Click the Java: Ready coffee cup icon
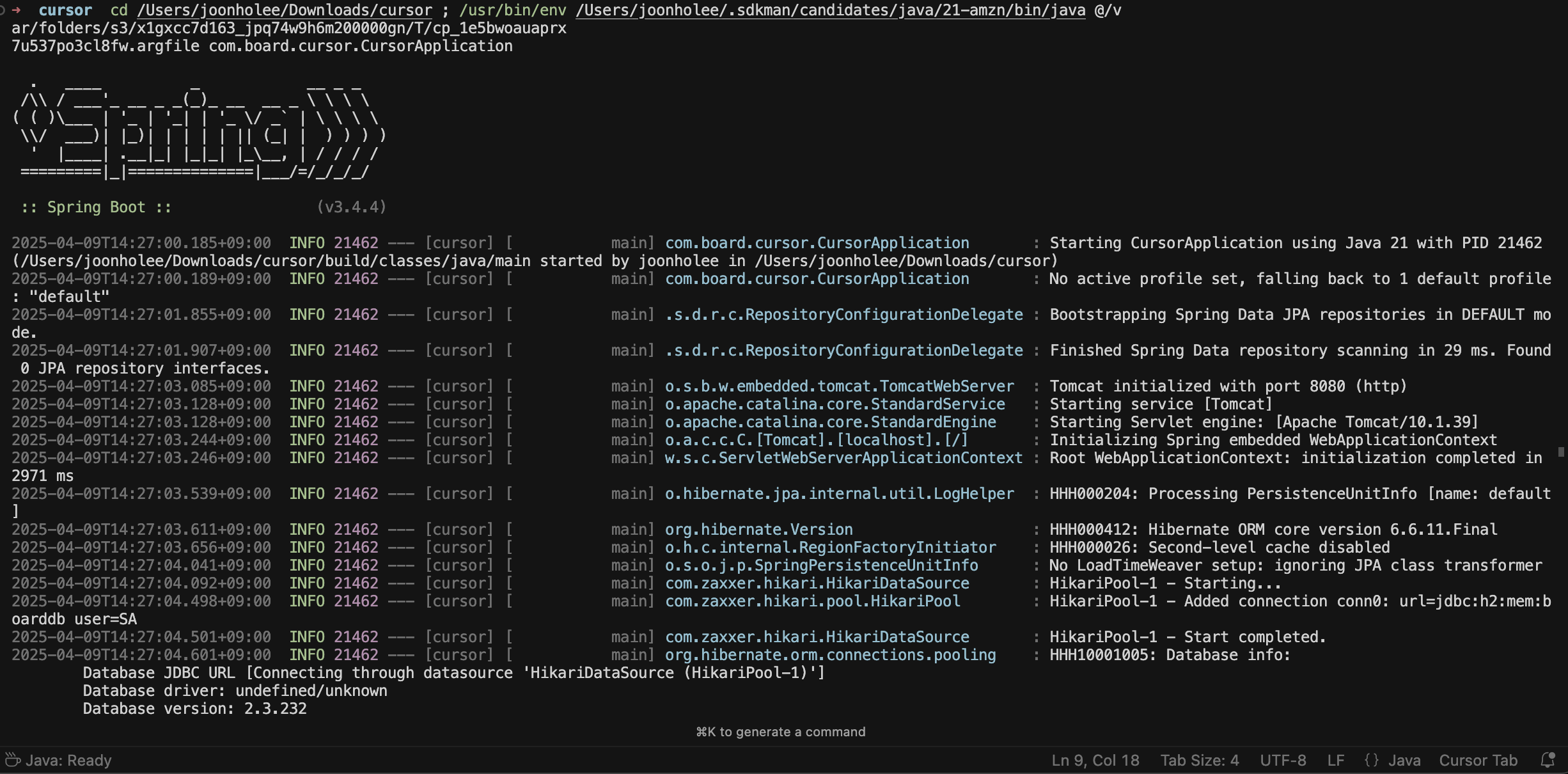The height and width of the screenshot is (774, 1568). tap(13, 760)
